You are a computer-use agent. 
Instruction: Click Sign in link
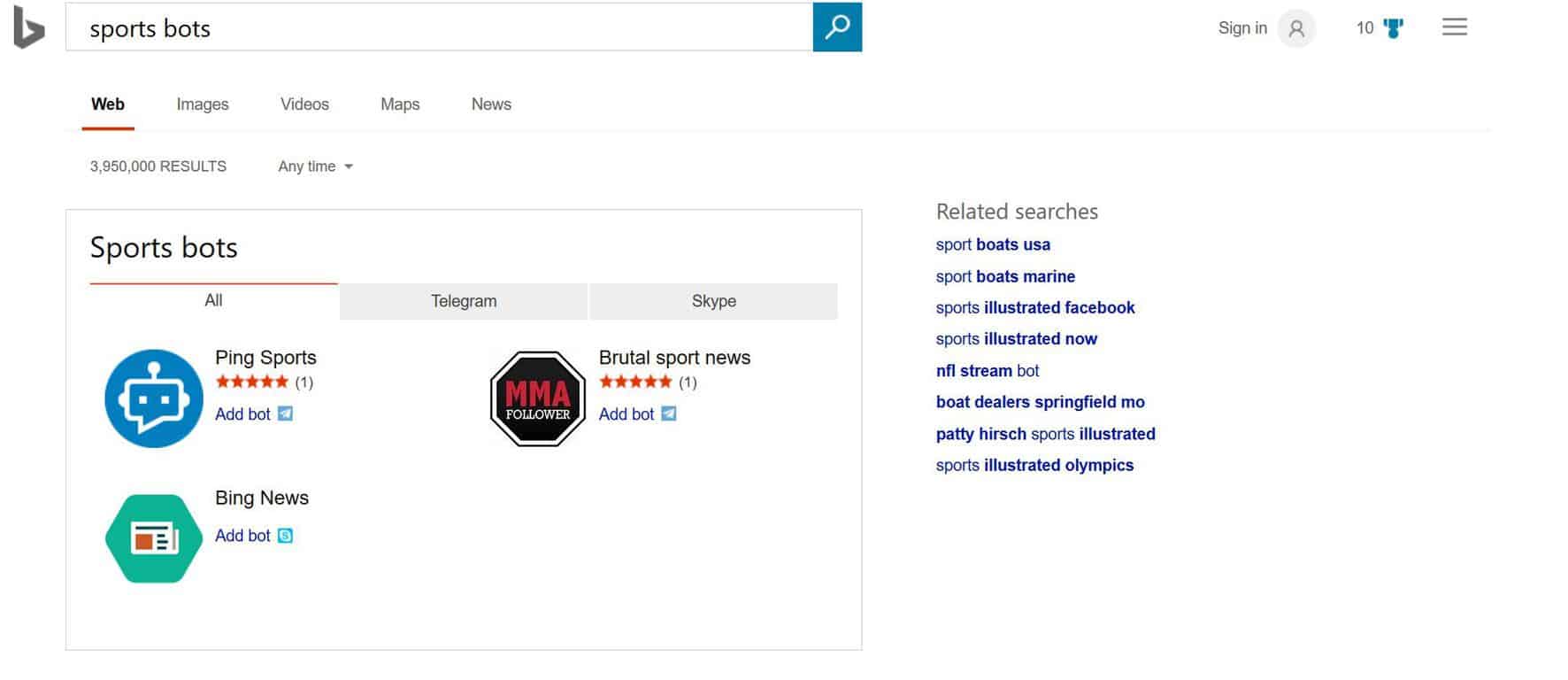(1242, 28)
